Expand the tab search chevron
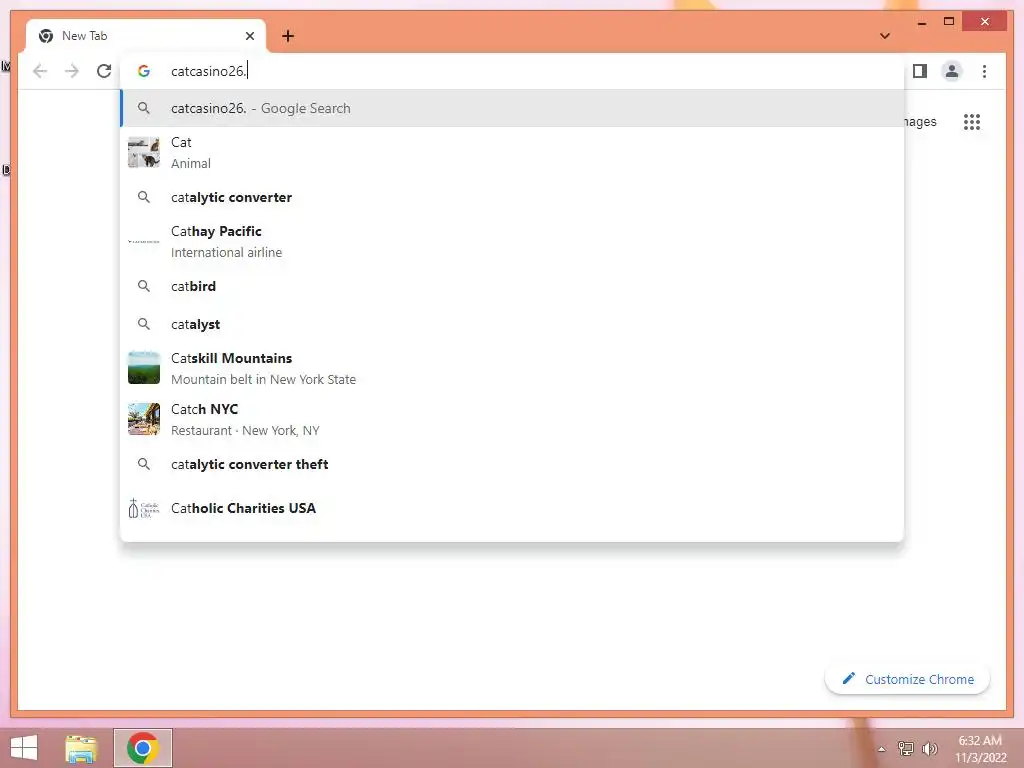 pos(884,36)
